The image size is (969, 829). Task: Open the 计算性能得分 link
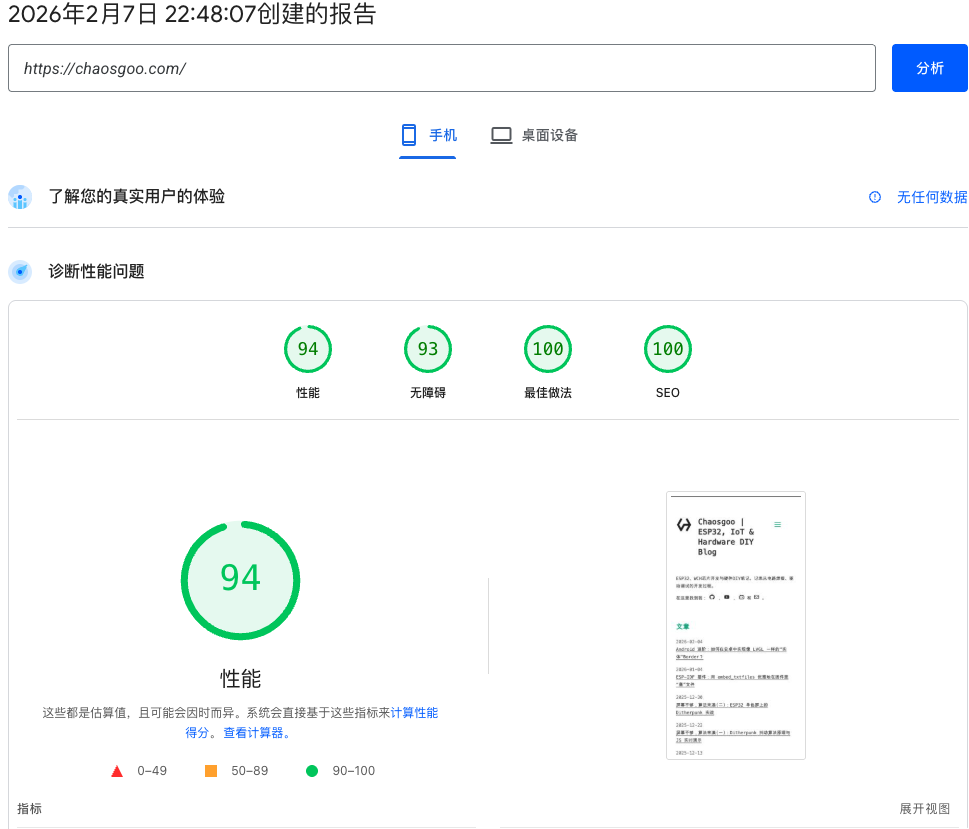coord(412,713)
